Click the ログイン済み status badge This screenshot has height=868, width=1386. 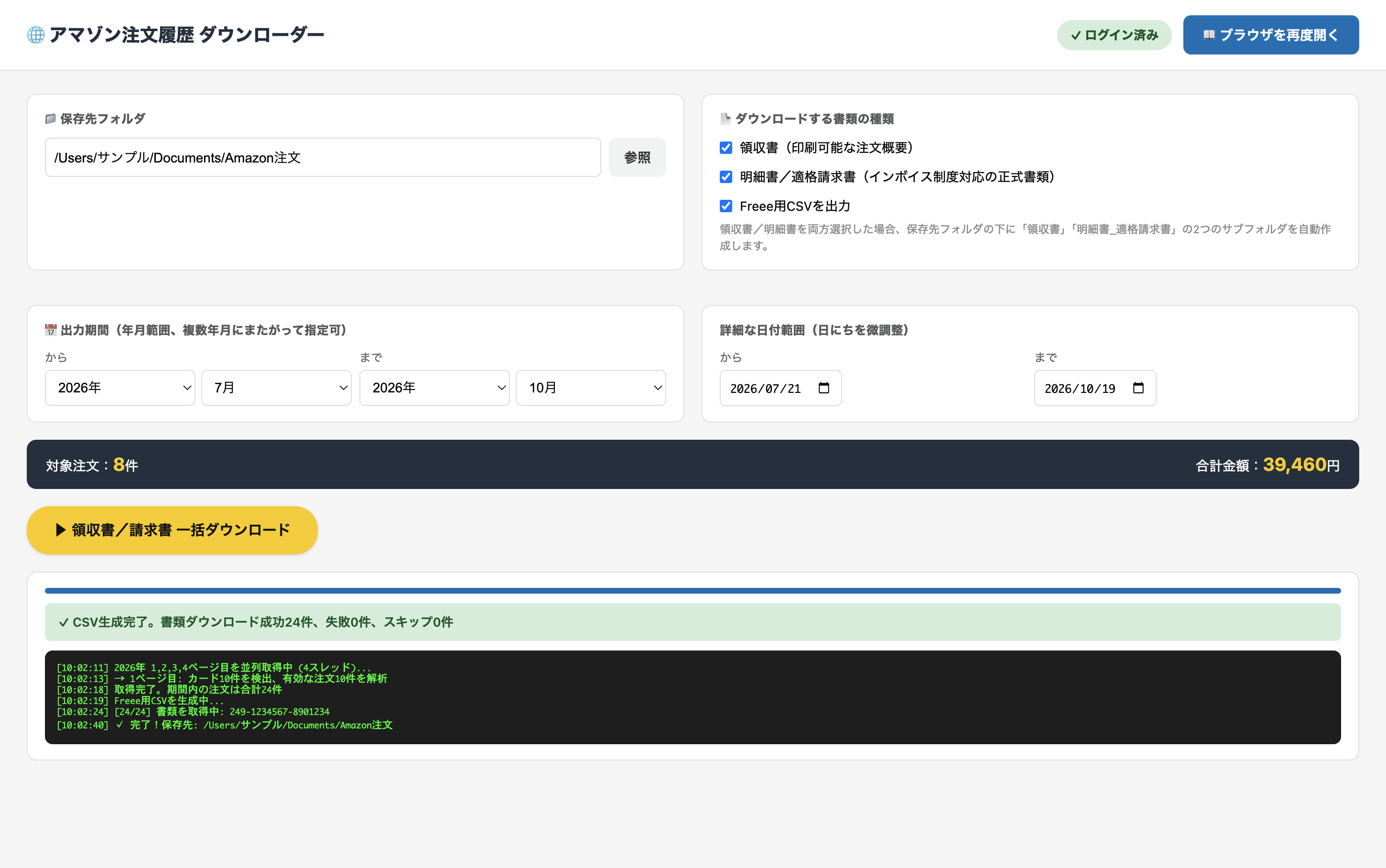[1114, 35]
